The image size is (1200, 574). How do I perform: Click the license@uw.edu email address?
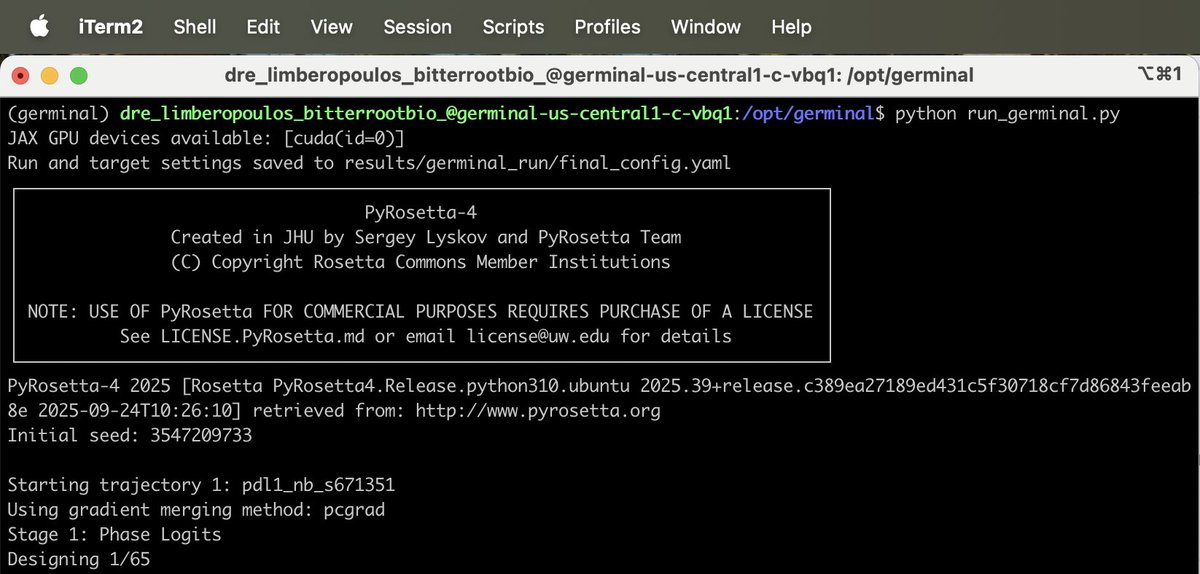(540, 336)
